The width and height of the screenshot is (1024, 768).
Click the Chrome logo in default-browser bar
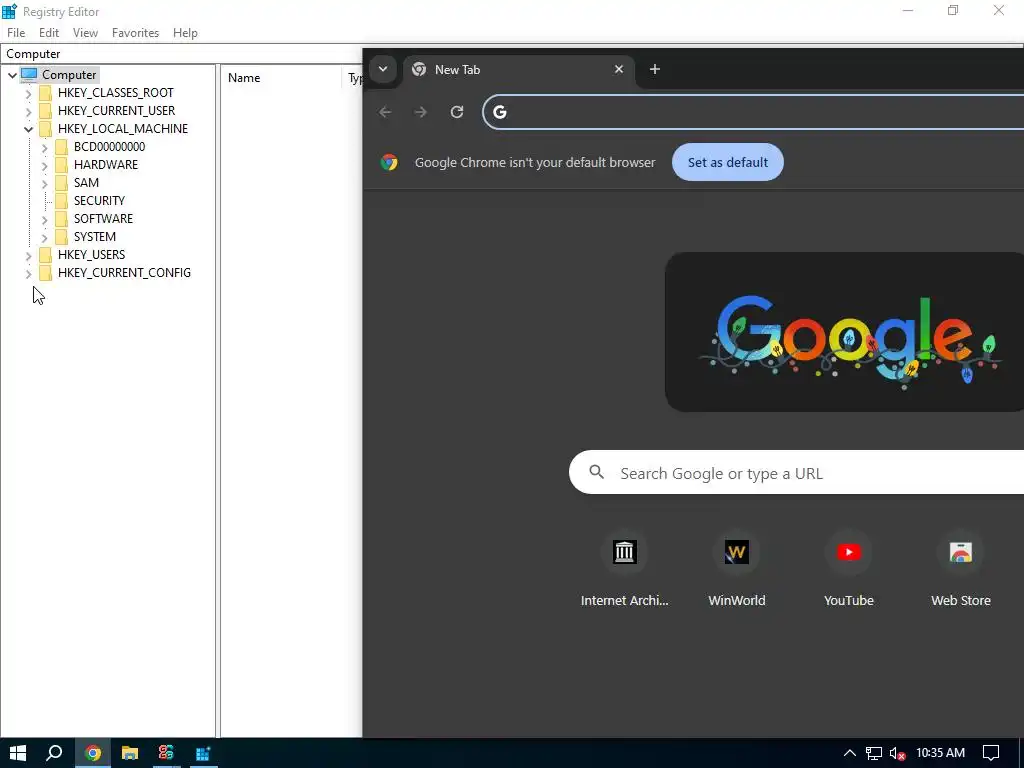(x=389, y=163)
